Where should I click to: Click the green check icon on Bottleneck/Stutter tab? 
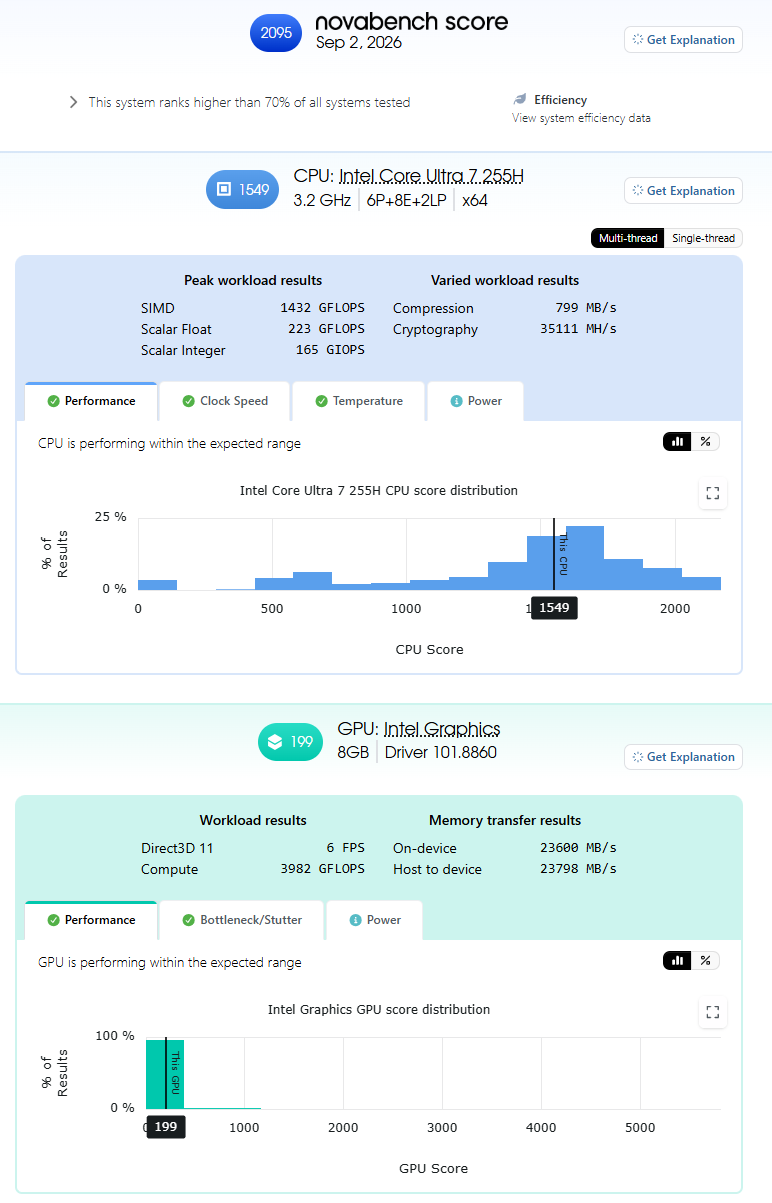(188, 920)
